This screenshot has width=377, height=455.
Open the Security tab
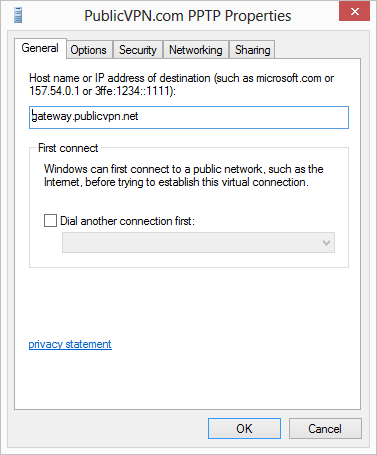138,50
